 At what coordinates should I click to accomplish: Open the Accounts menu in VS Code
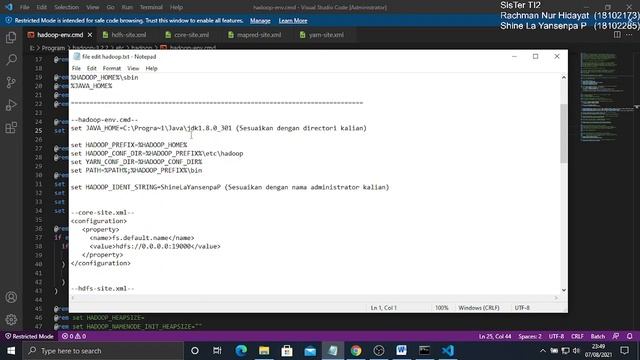point(11,297)
